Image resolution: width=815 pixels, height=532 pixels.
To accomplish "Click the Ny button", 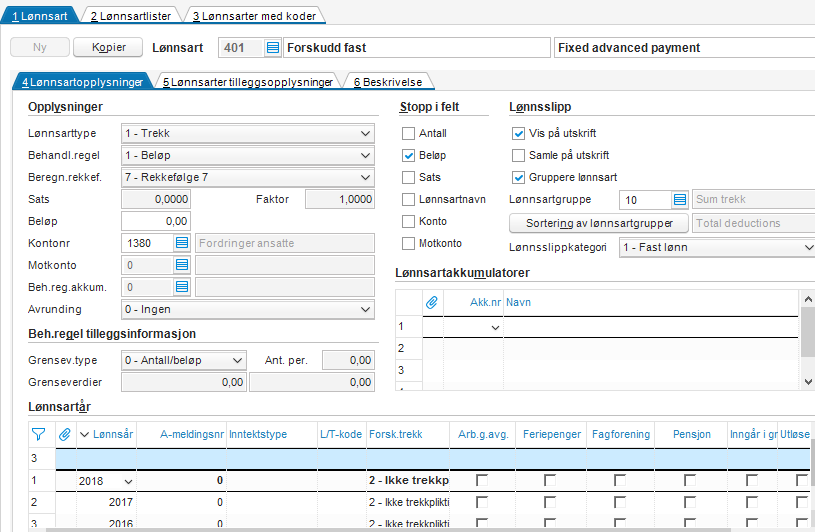I will (40, 47).
